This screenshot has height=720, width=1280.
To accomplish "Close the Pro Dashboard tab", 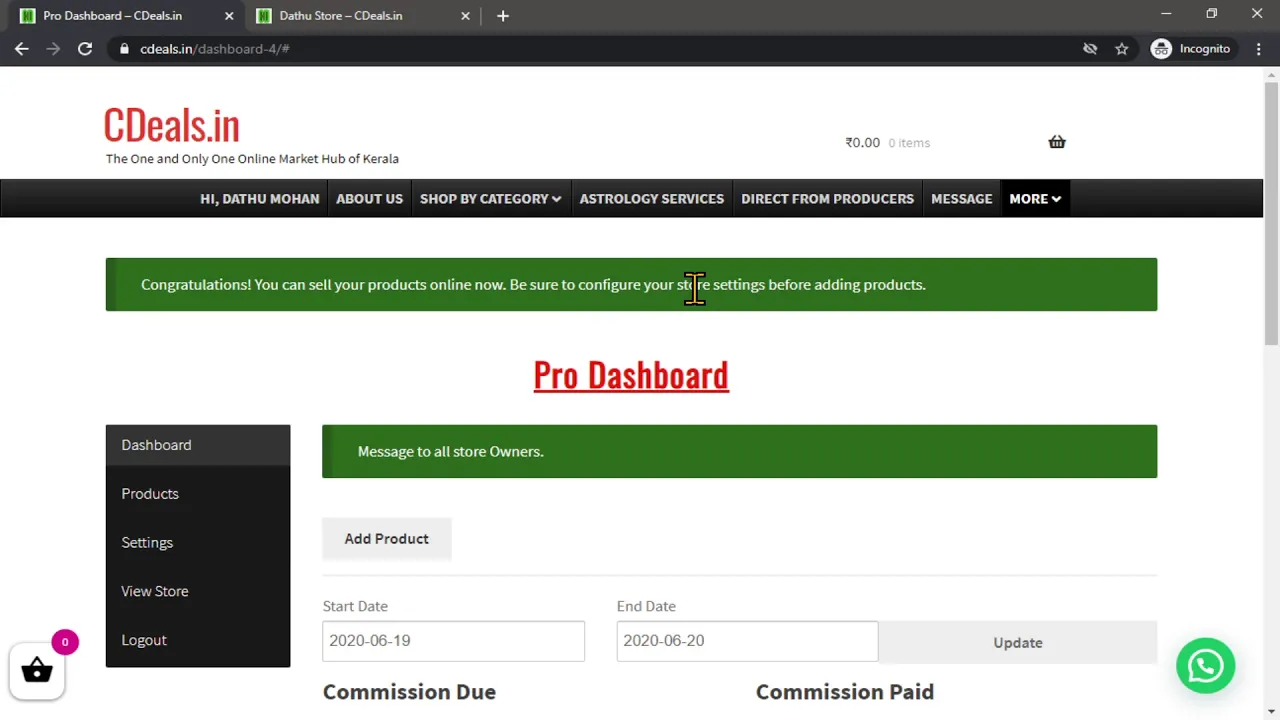I will tap(229, 16).
